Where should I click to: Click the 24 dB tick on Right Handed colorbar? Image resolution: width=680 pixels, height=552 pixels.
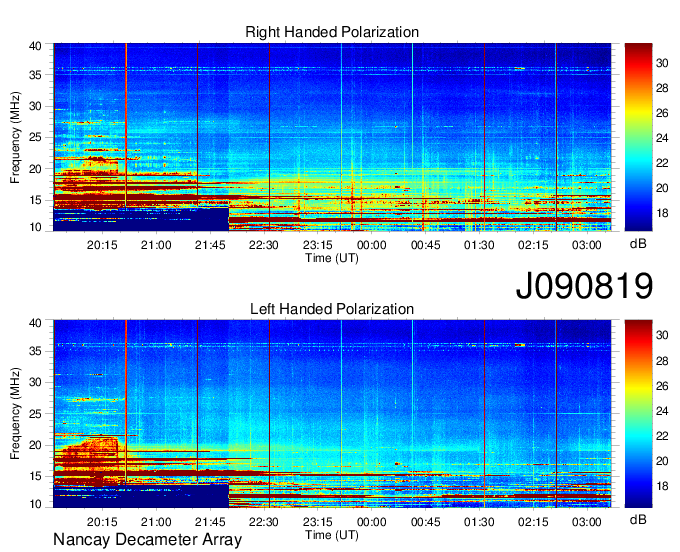point(662,138)
